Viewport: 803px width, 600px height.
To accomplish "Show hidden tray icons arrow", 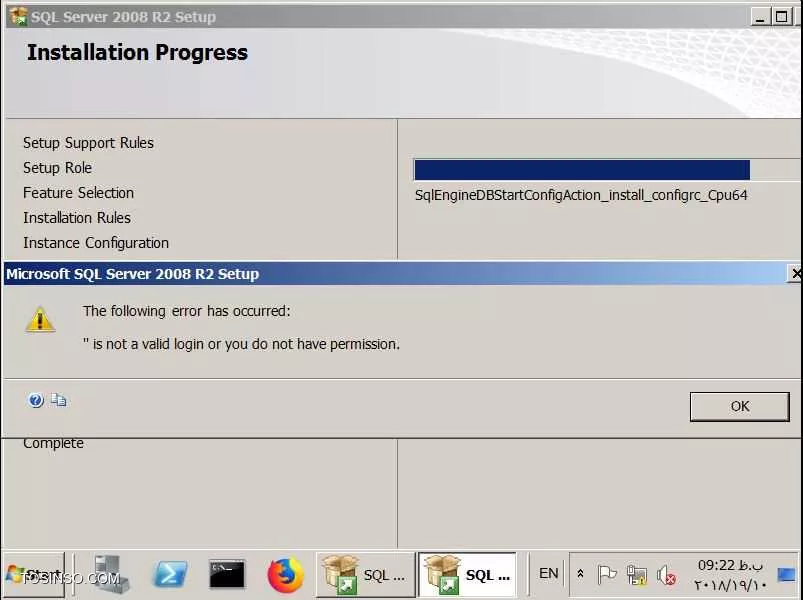I will point(580,574).
